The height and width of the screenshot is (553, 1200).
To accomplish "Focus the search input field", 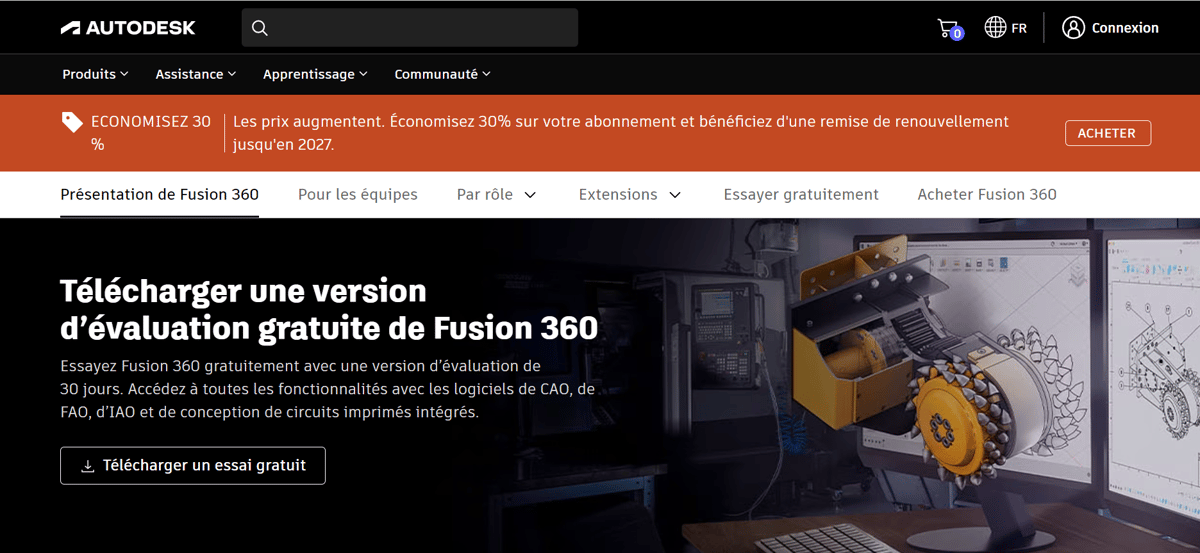I will point(410,28).
